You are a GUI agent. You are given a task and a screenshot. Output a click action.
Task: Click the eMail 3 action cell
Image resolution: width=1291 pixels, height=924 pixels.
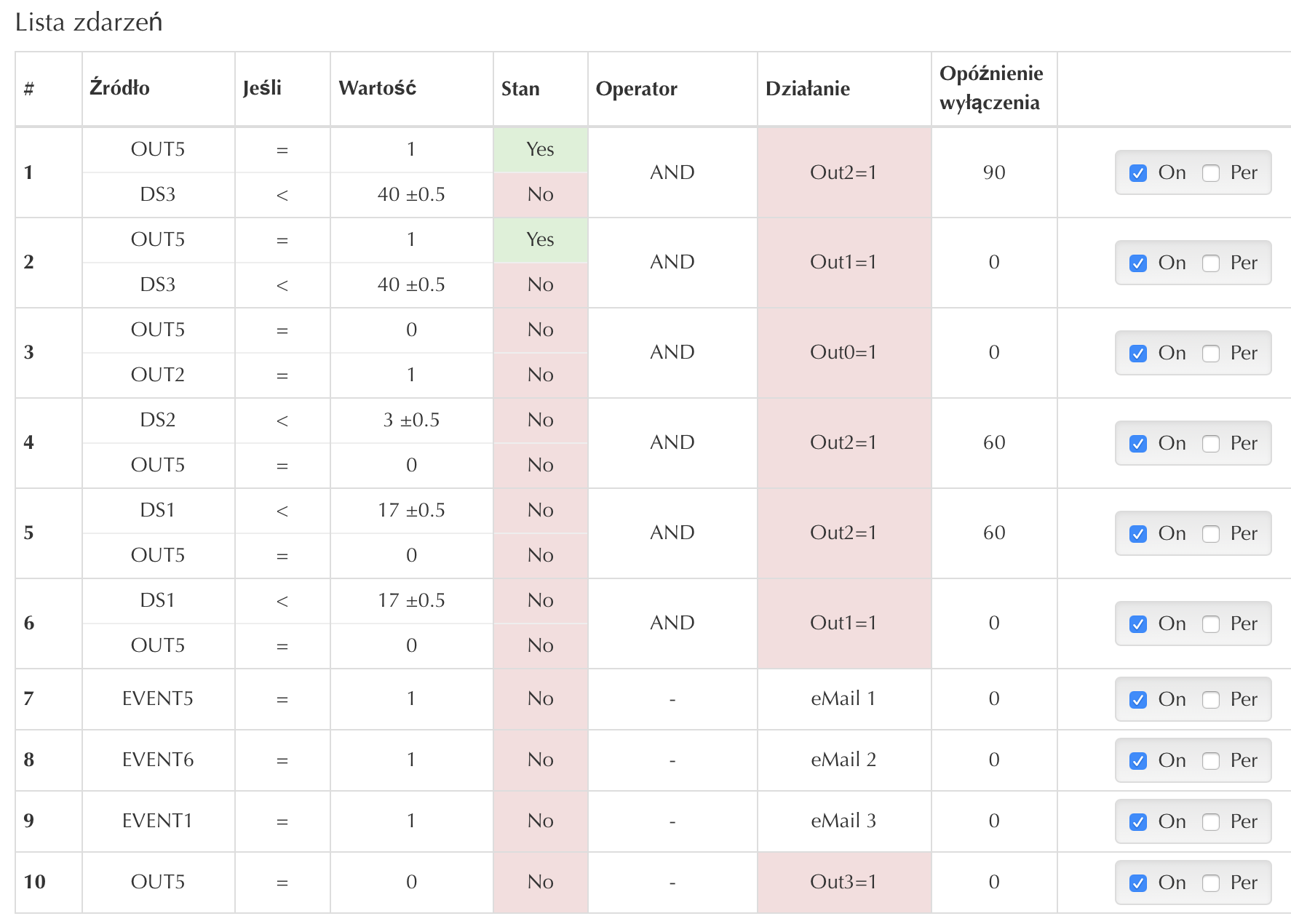pos(843,821)
